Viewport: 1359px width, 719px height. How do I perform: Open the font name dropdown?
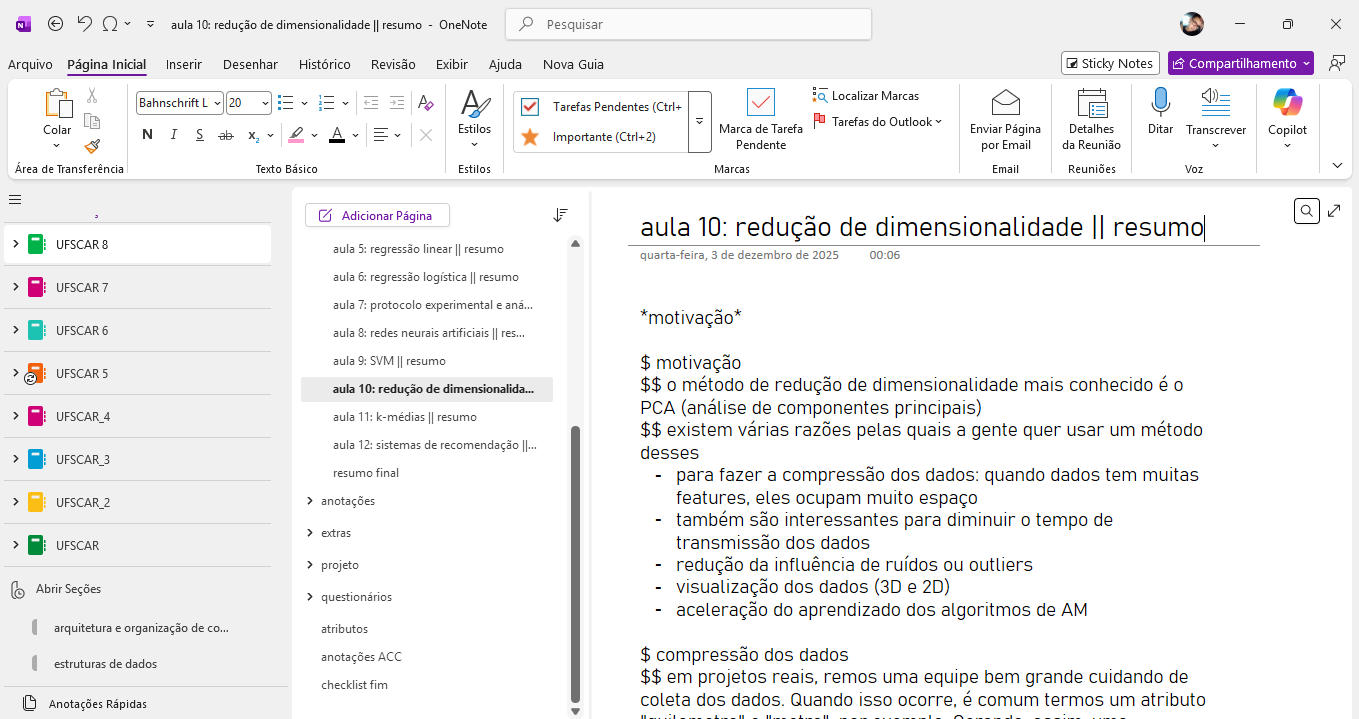click(217, 103)
